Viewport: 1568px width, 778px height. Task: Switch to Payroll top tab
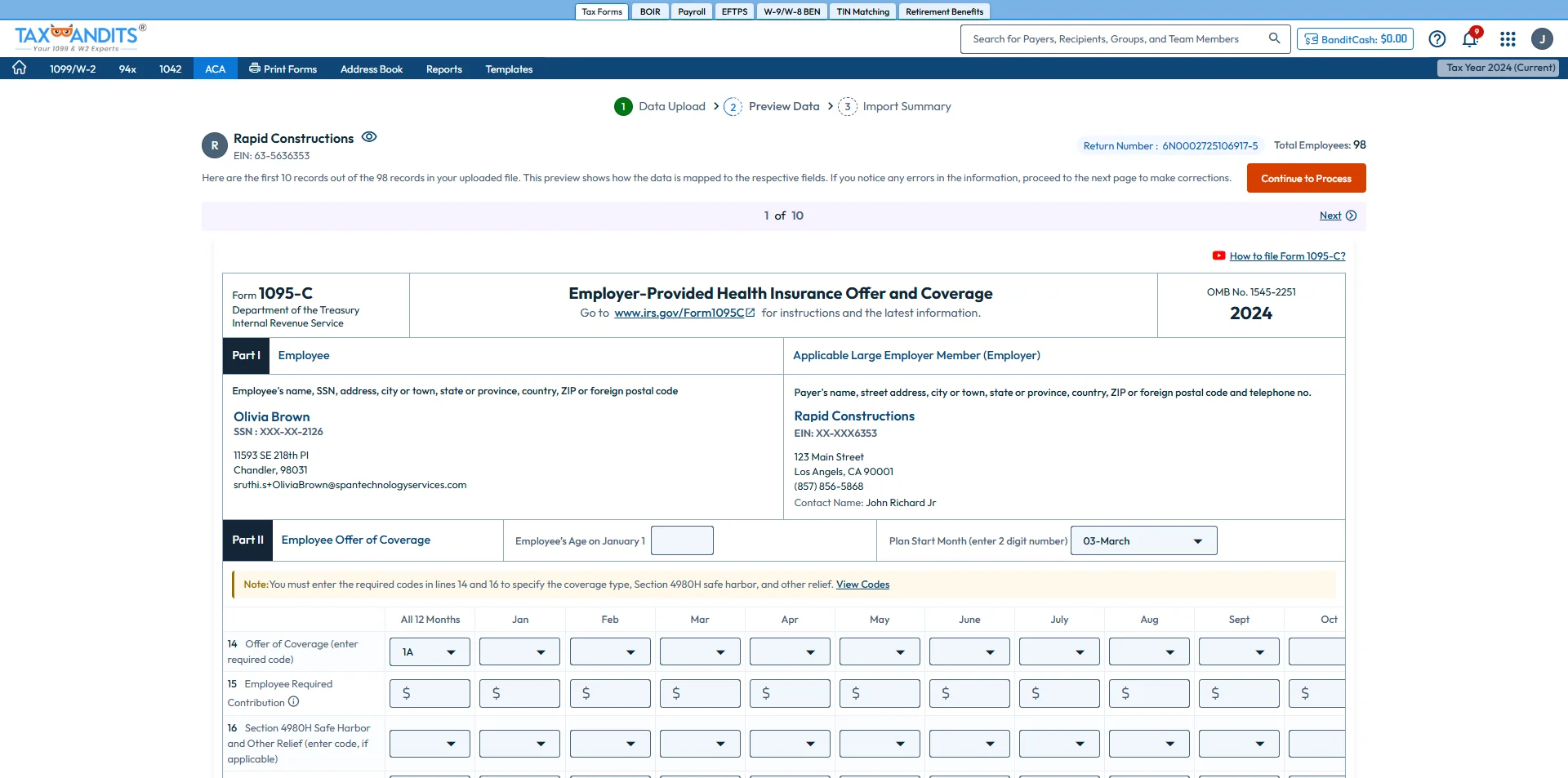(x=692, y=11)
